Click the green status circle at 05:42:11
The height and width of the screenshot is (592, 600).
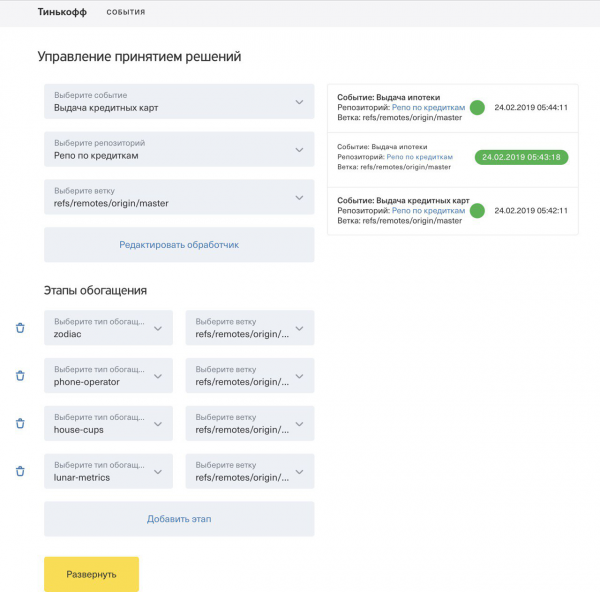click(x=477, y=211)
